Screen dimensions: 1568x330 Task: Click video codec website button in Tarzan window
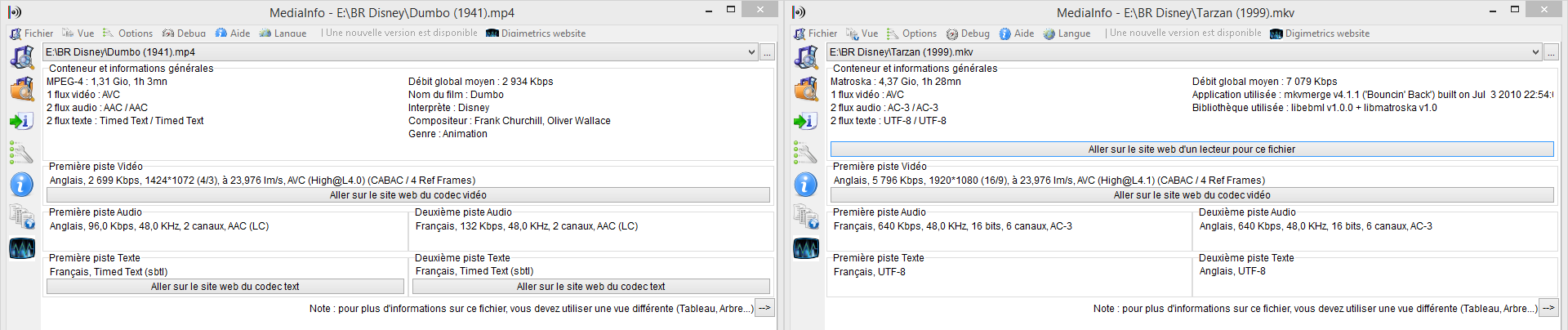pos(1192,195)
